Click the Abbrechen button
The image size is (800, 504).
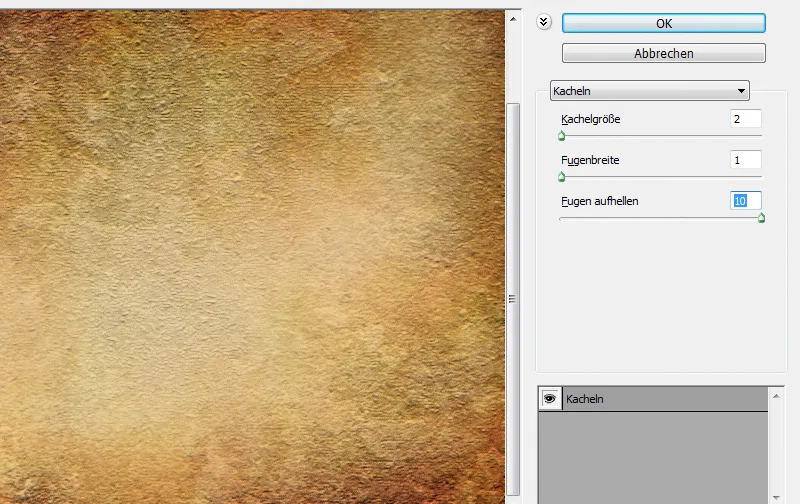(663, 53)
